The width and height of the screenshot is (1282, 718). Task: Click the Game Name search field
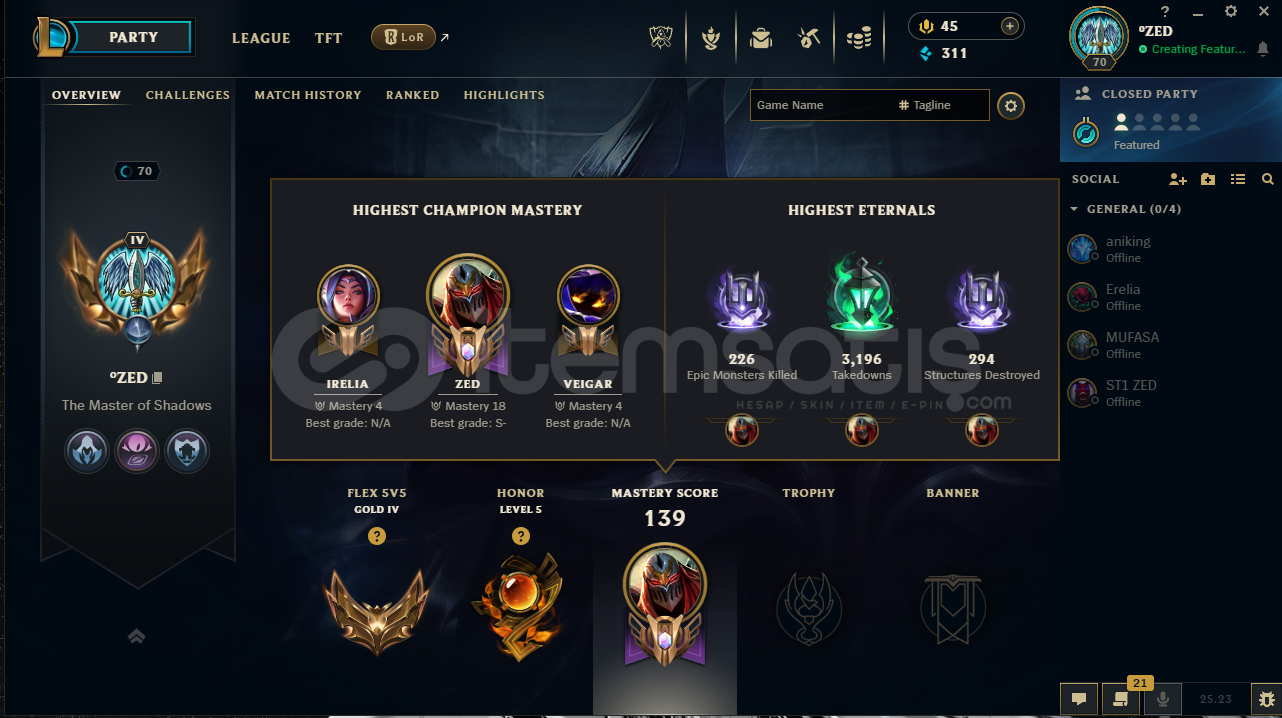coord(820,105)
